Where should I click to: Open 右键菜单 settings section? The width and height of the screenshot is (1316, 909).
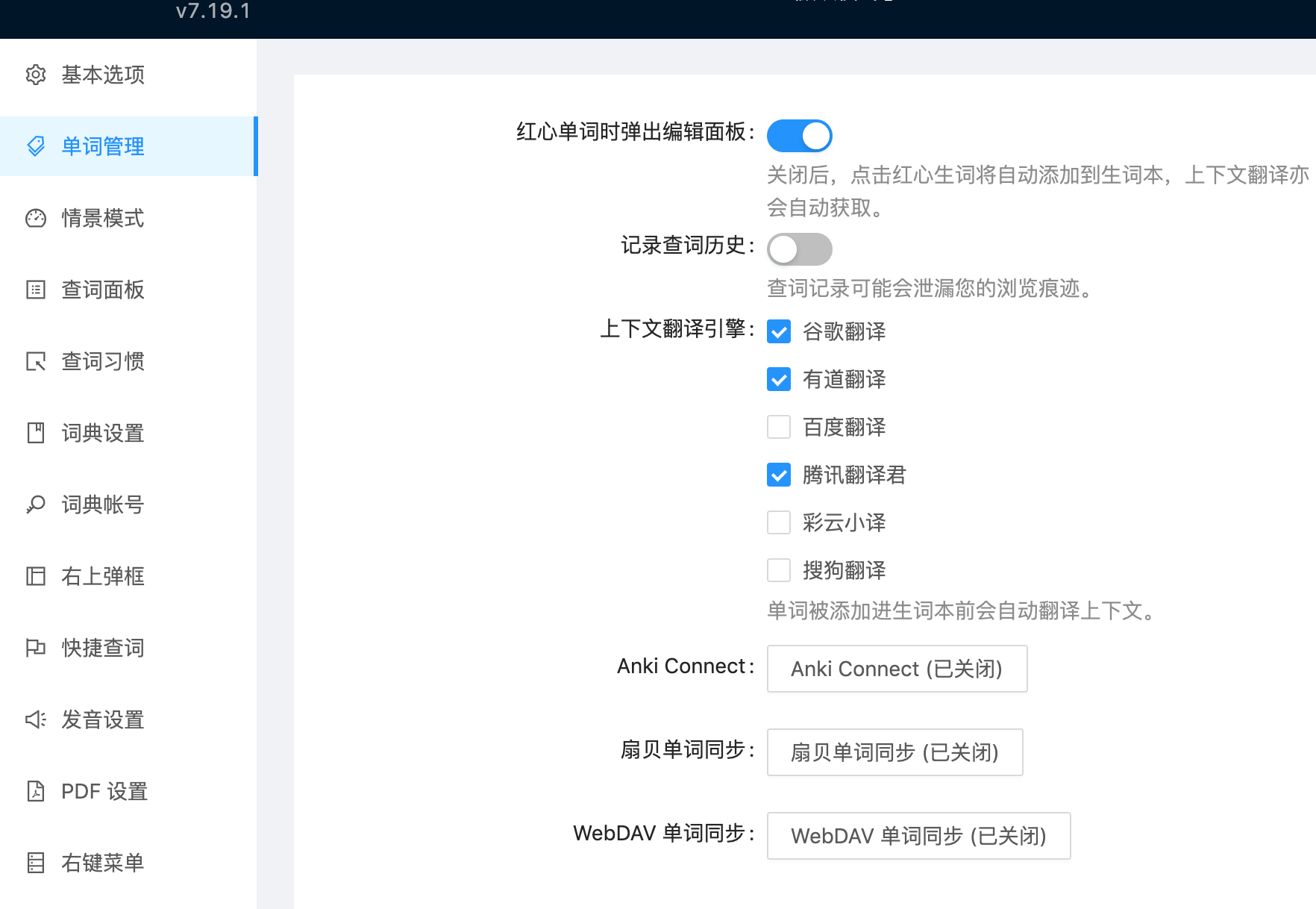(x=128, y=863)
